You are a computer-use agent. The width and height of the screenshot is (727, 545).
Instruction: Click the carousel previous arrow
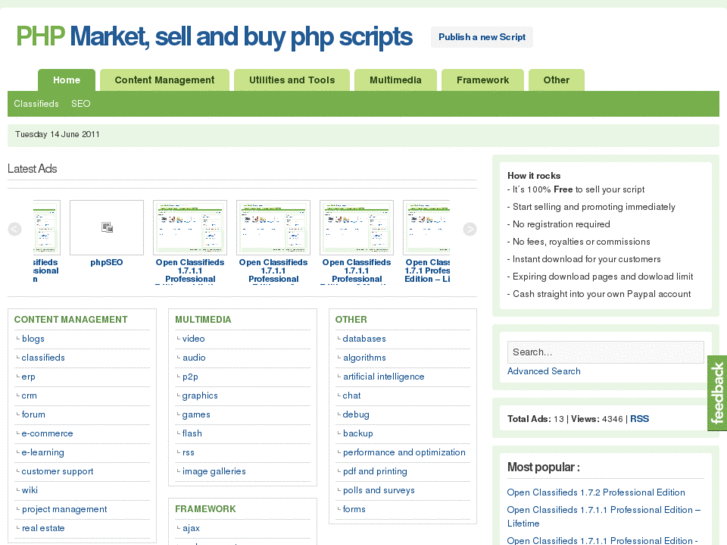coord(15,229)
